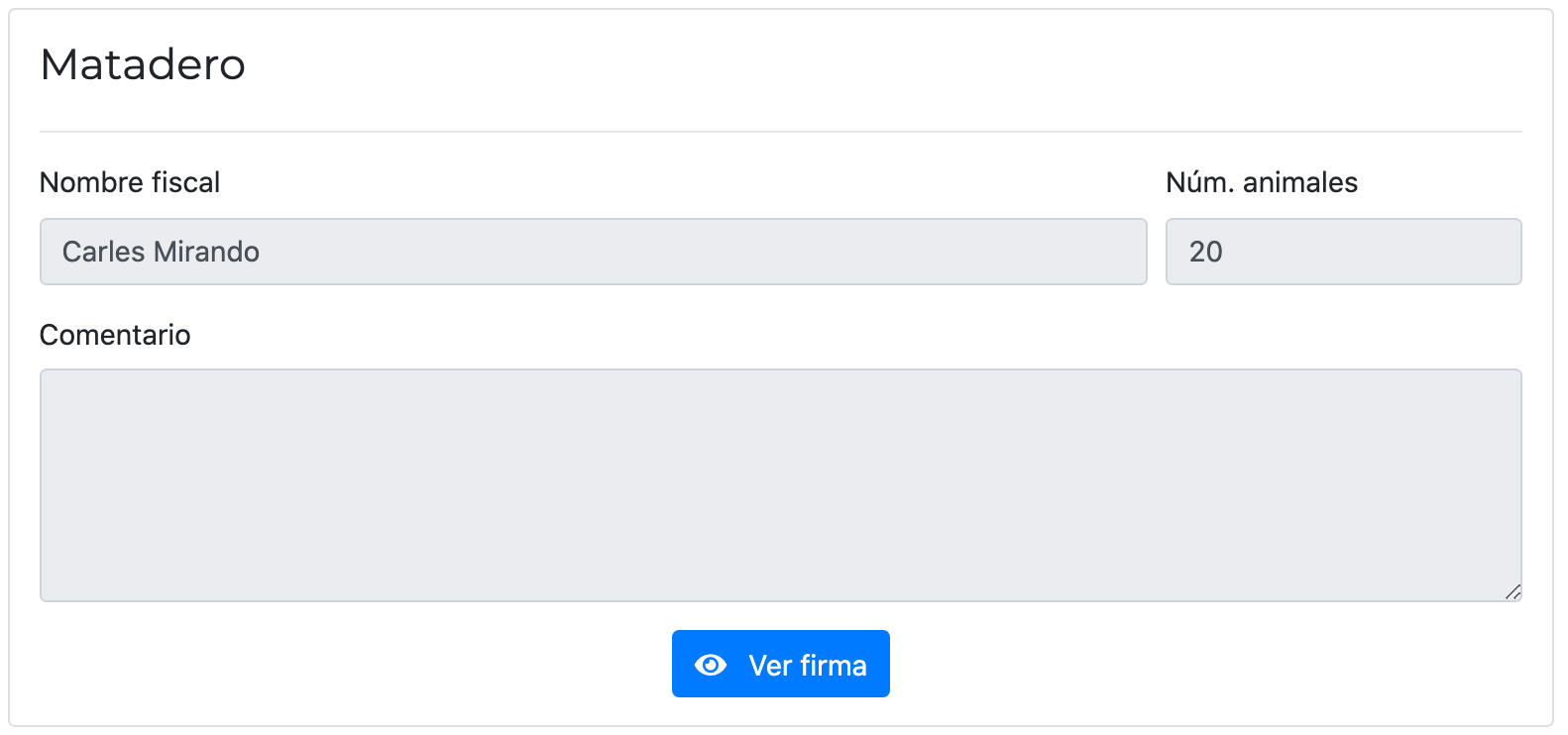Click the Comentario label
Screen dimensions: 1568x735
point(115,335)
